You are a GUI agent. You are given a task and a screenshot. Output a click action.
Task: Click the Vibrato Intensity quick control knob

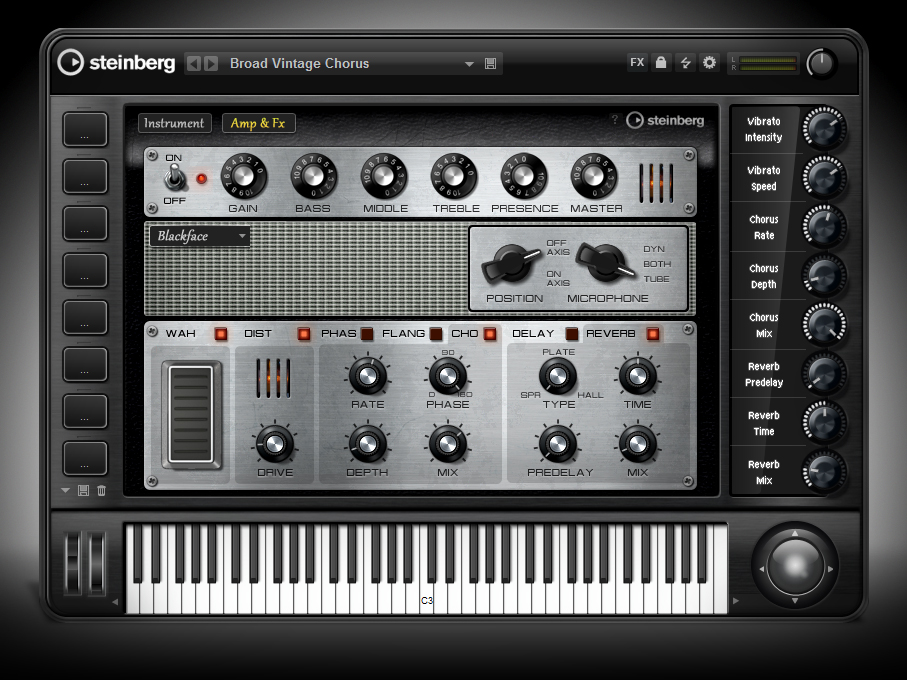pyautogui.click(x=824, y=129)
